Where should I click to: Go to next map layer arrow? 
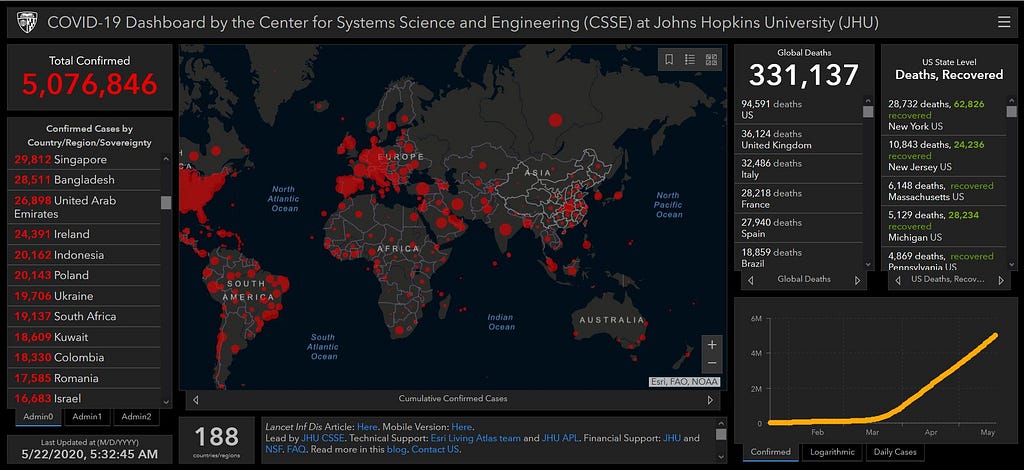point(711,400)
